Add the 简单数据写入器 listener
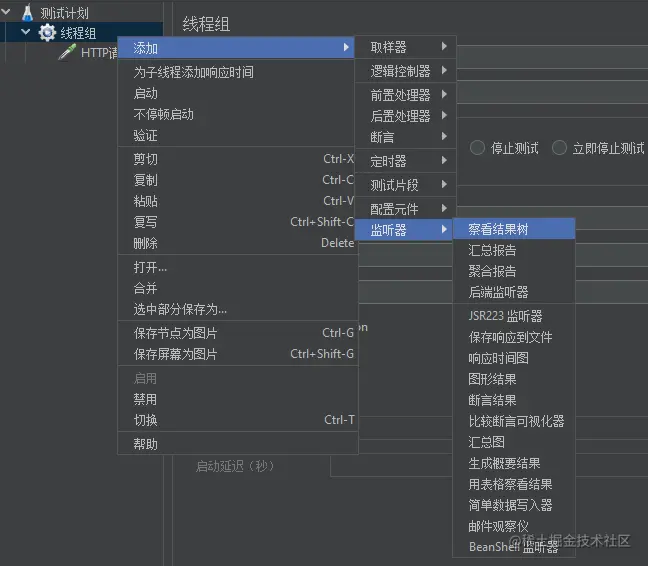 tap(514, 505)
